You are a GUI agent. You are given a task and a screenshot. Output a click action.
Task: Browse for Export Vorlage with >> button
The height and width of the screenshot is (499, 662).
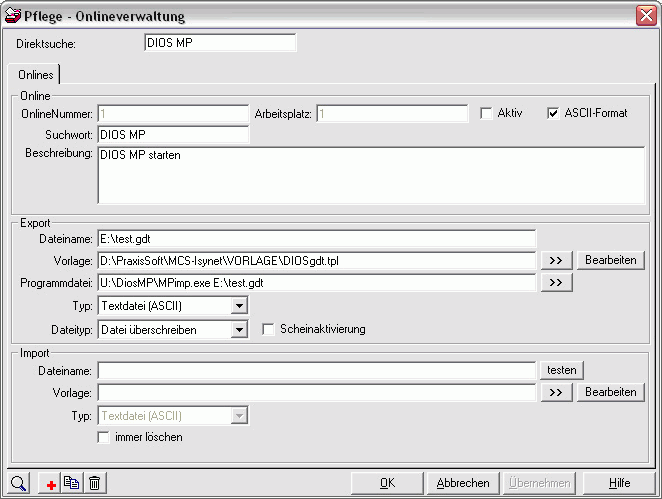(x=556, y=260)
